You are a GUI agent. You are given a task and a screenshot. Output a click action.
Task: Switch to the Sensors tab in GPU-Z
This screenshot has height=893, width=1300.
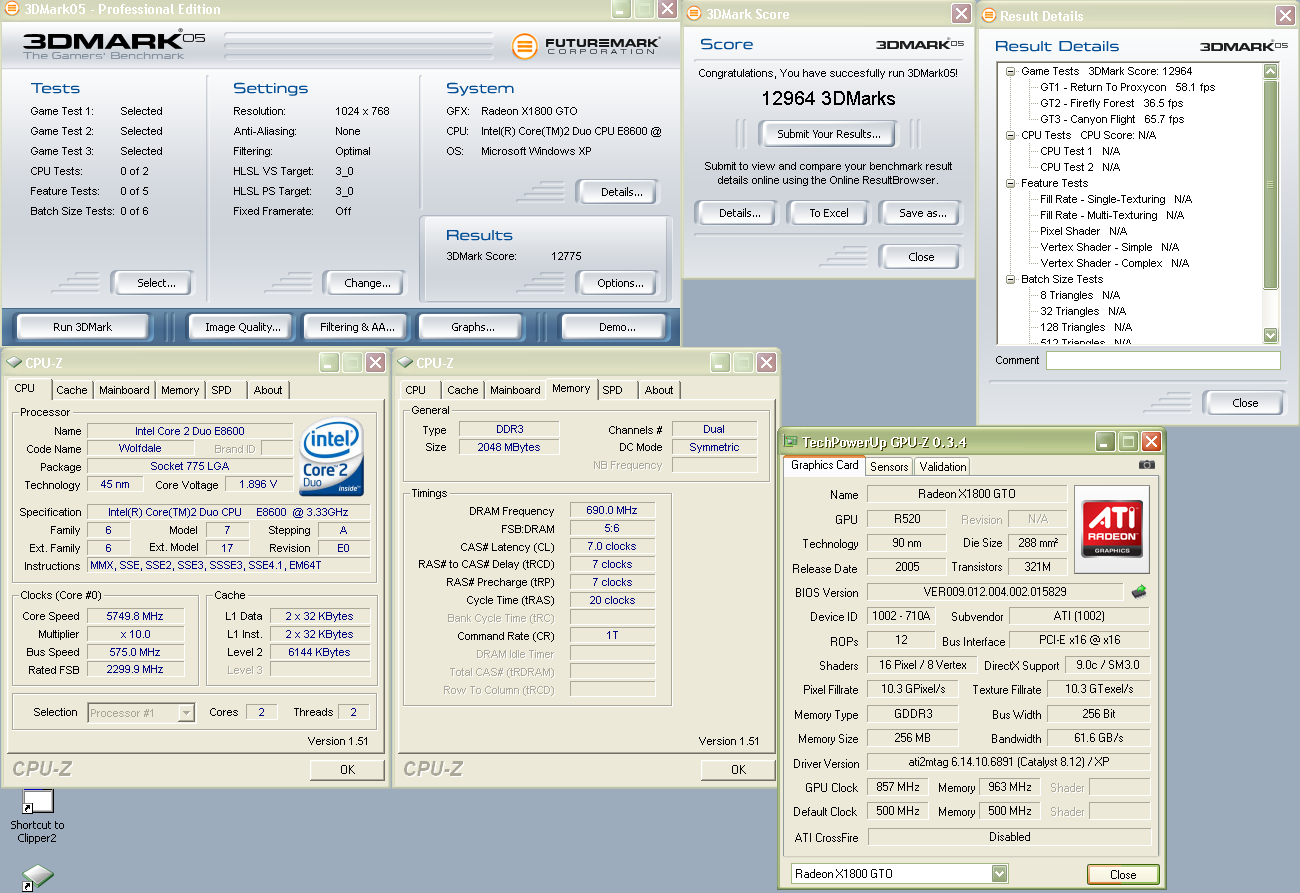click(889, 467)
